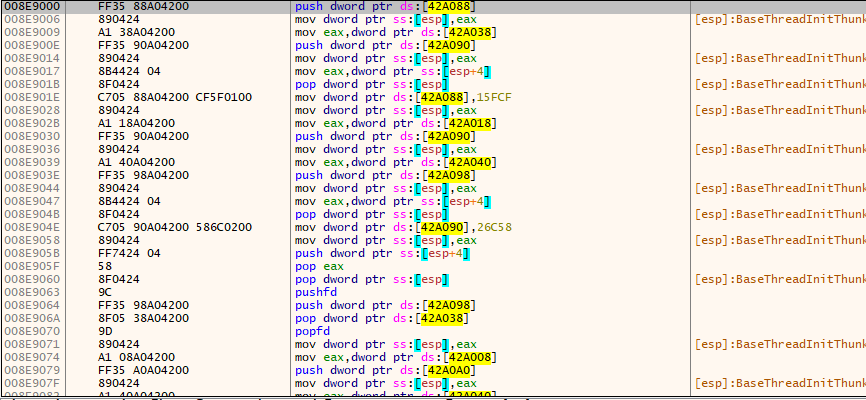Click instruction mov eax,dword ptr ds:[42A040]

click(396, 162)
